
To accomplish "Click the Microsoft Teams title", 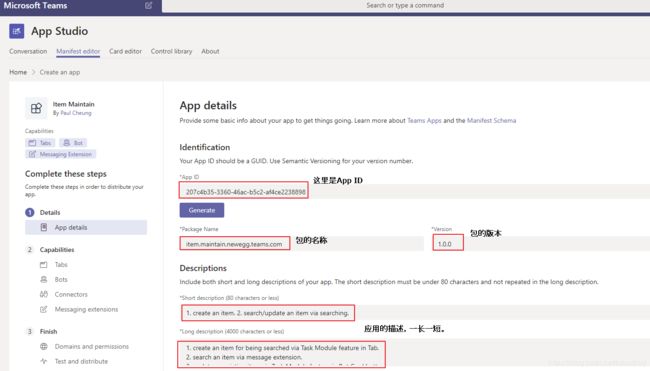I will click(x=35, y=5).
